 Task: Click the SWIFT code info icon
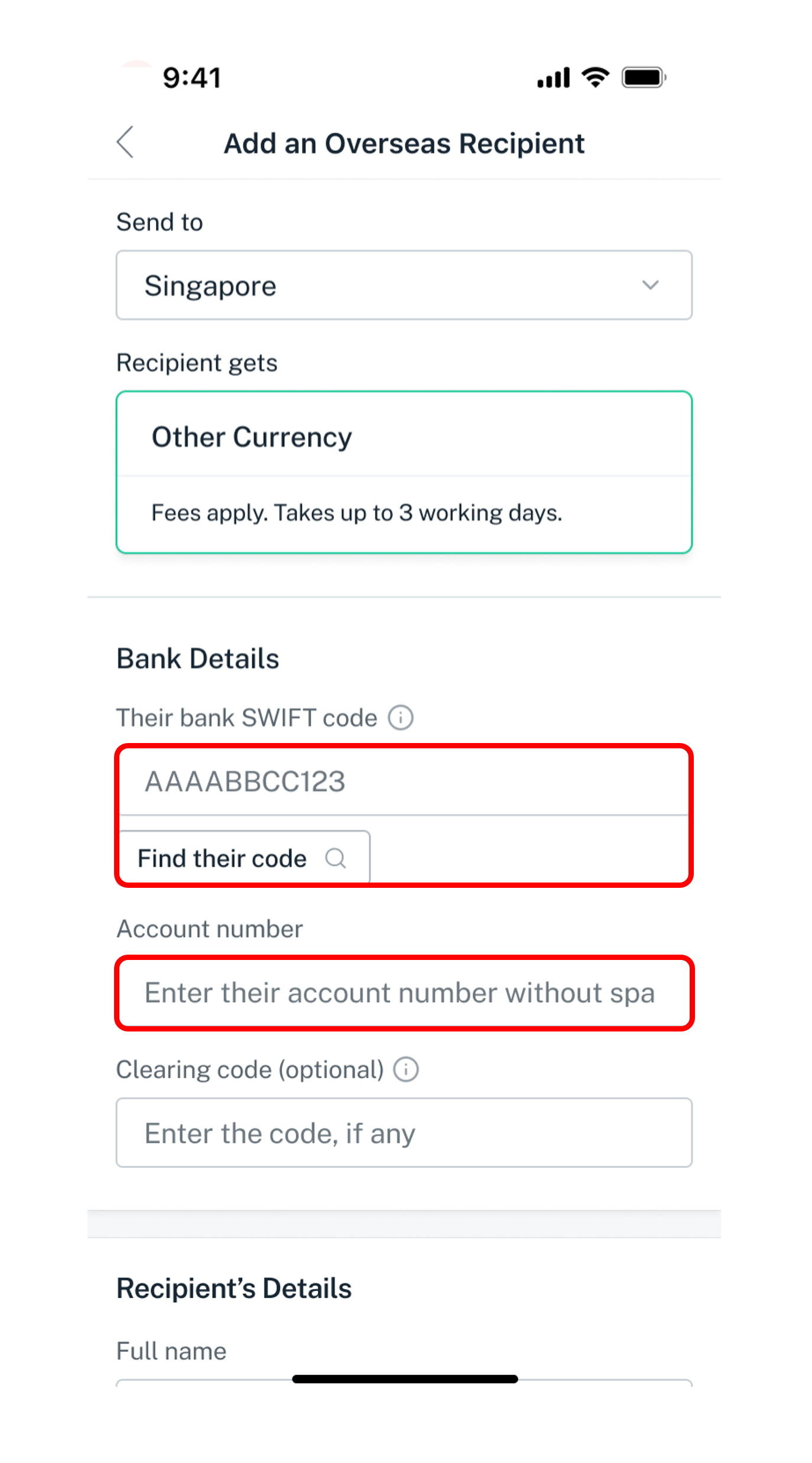401,718
